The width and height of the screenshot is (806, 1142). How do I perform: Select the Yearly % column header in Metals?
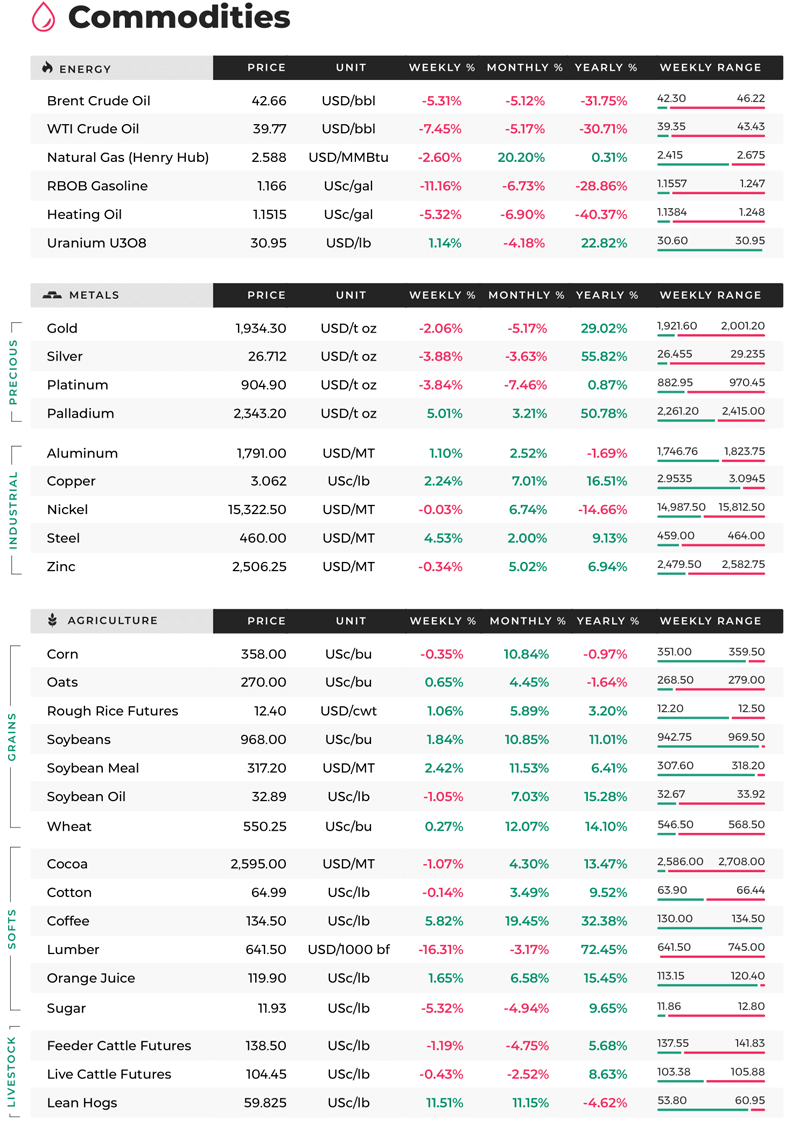pyautogui.click(x=607, y=295)
